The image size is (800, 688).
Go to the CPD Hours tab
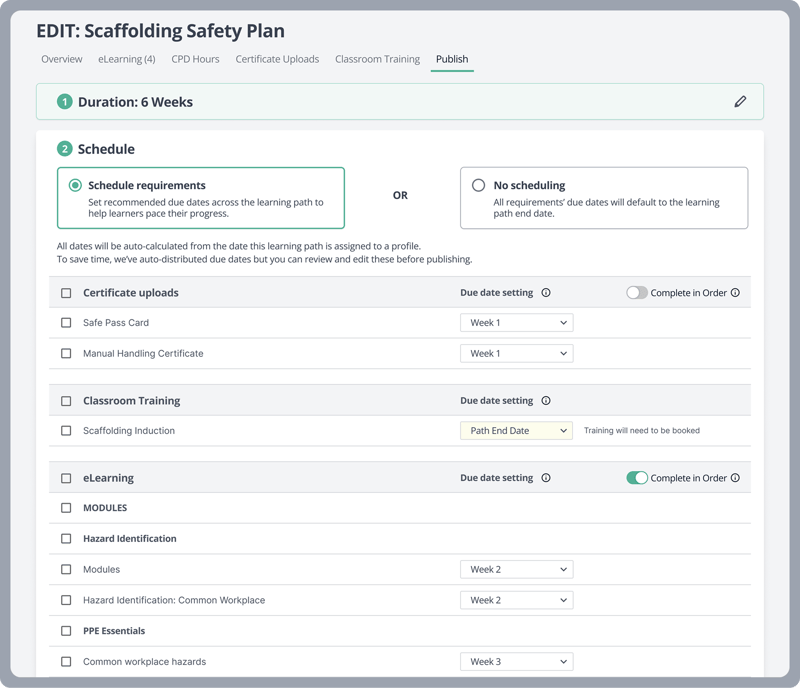195,59
